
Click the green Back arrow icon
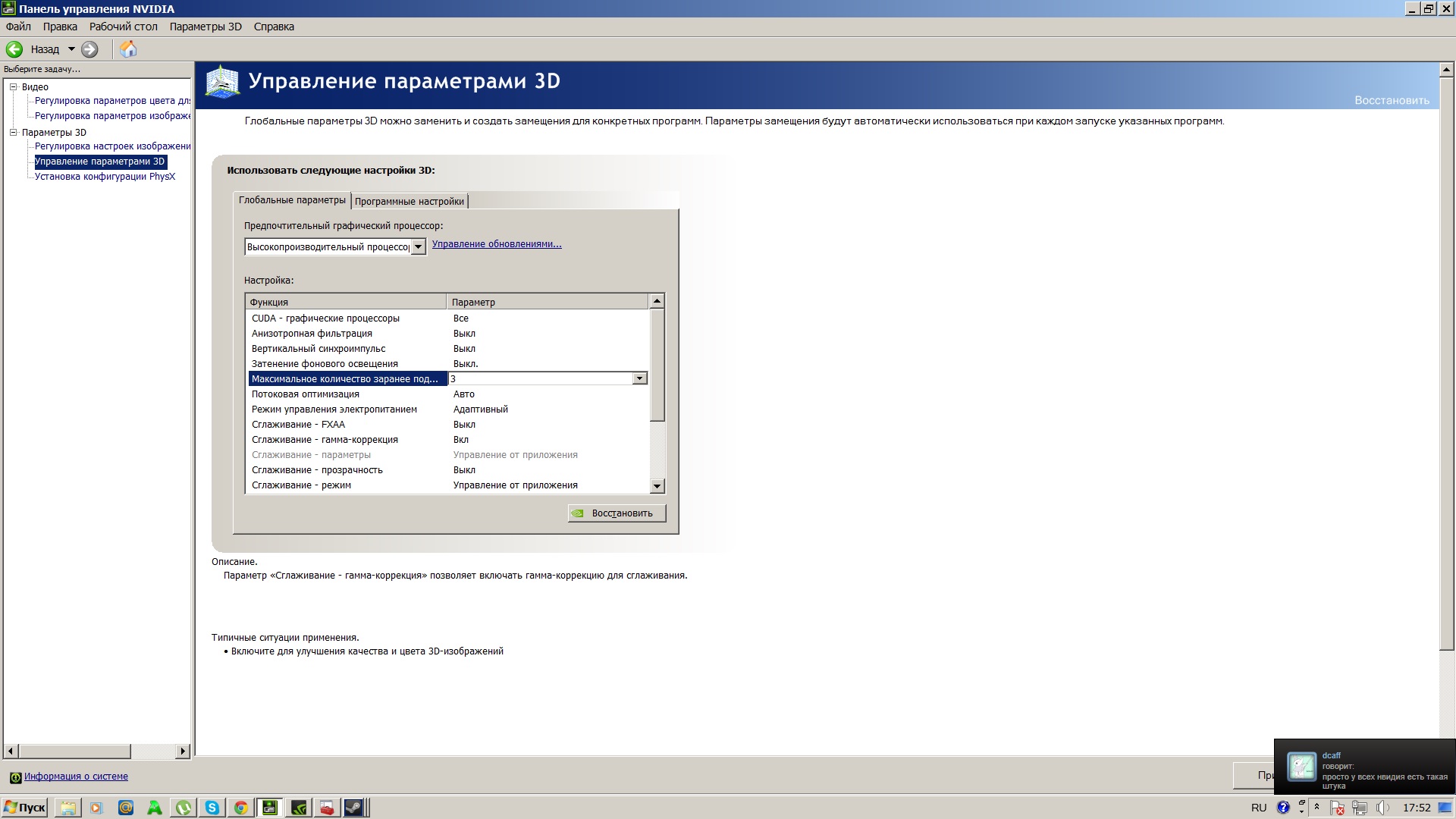pos(14,49)
